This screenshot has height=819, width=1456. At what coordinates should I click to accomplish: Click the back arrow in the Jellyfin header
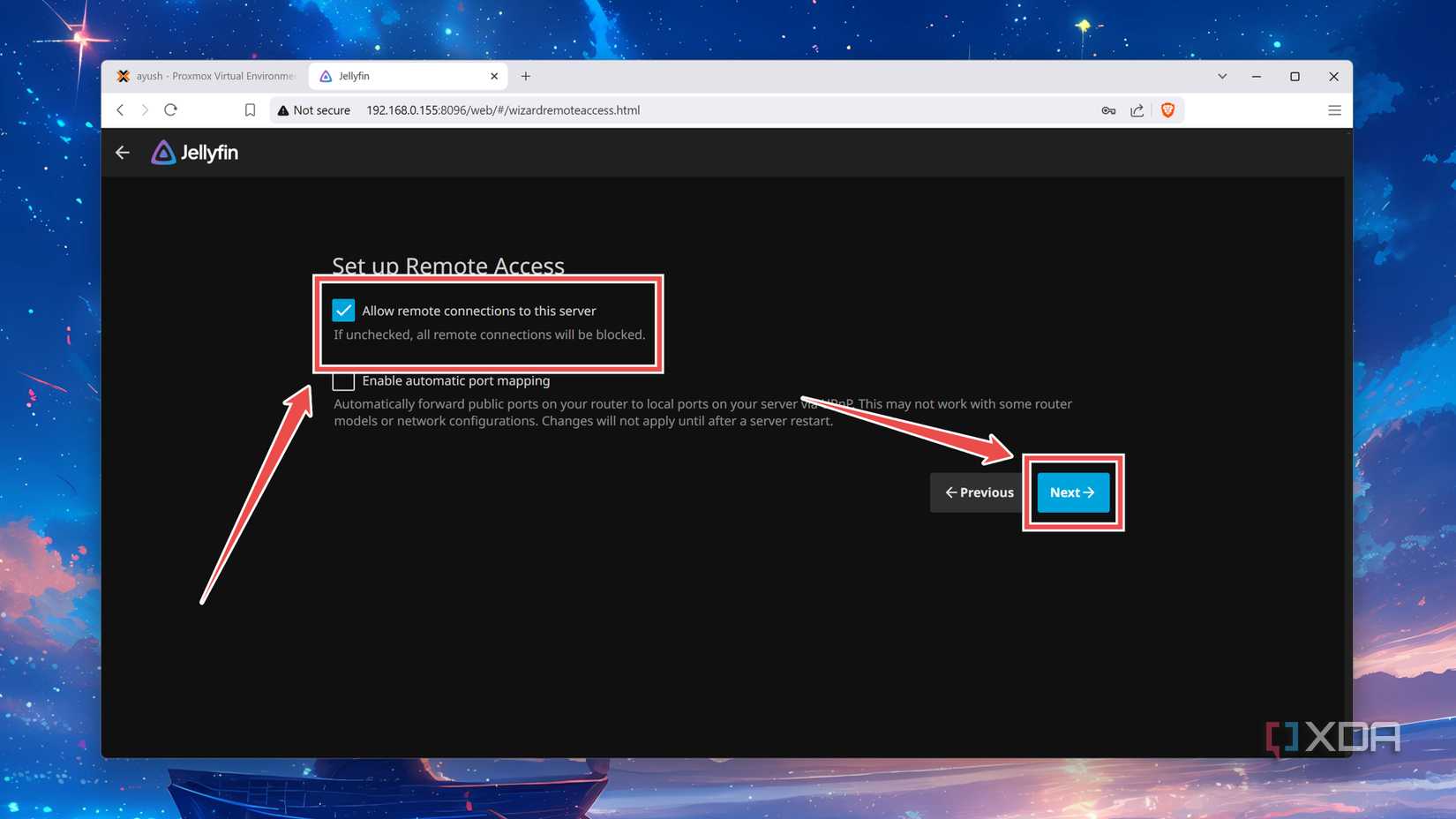point(122,152)
